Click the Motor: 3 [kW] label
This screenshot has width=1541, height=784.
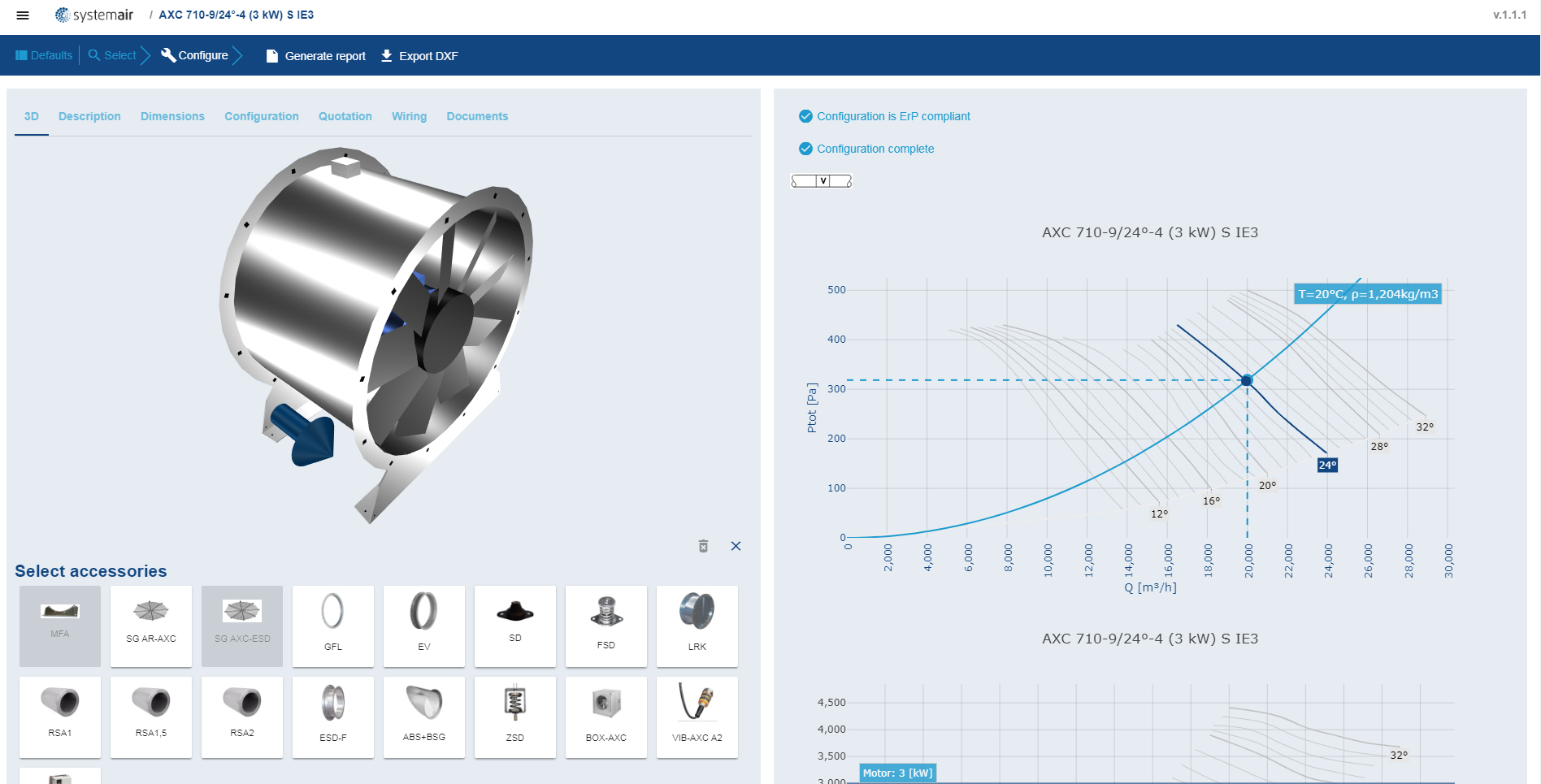click(x=898, y=773)
